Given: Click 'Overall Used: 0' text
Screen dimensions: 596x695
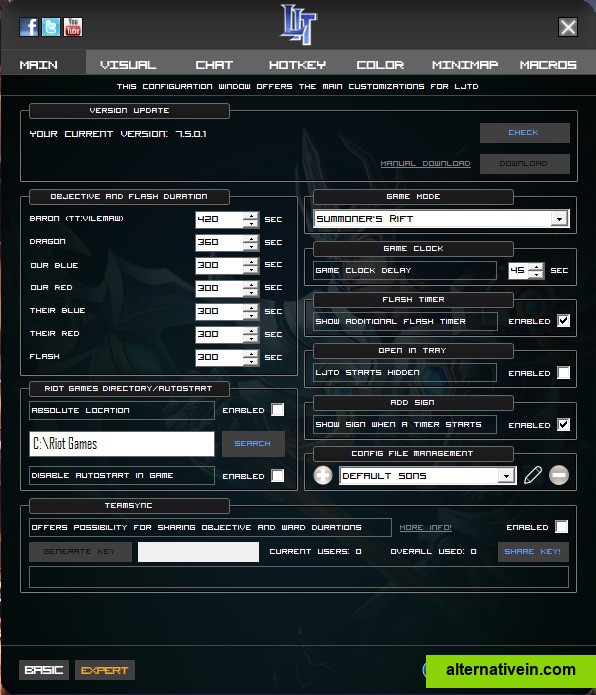Looking at the screenshot, I should click(x=433, y=551).
